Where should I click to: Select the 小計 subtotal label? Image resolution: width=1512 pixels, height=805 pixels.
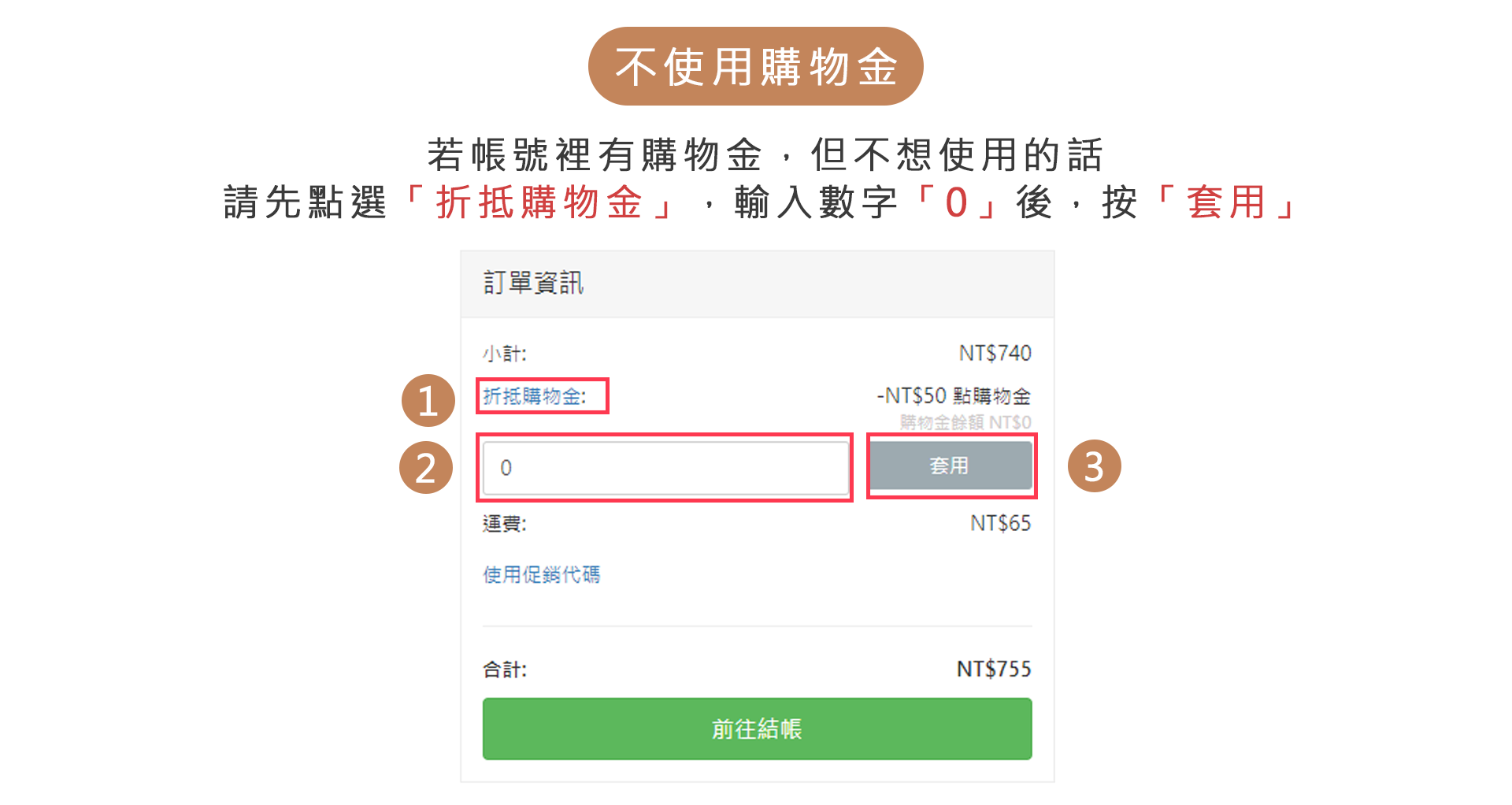tap(505, 354)
